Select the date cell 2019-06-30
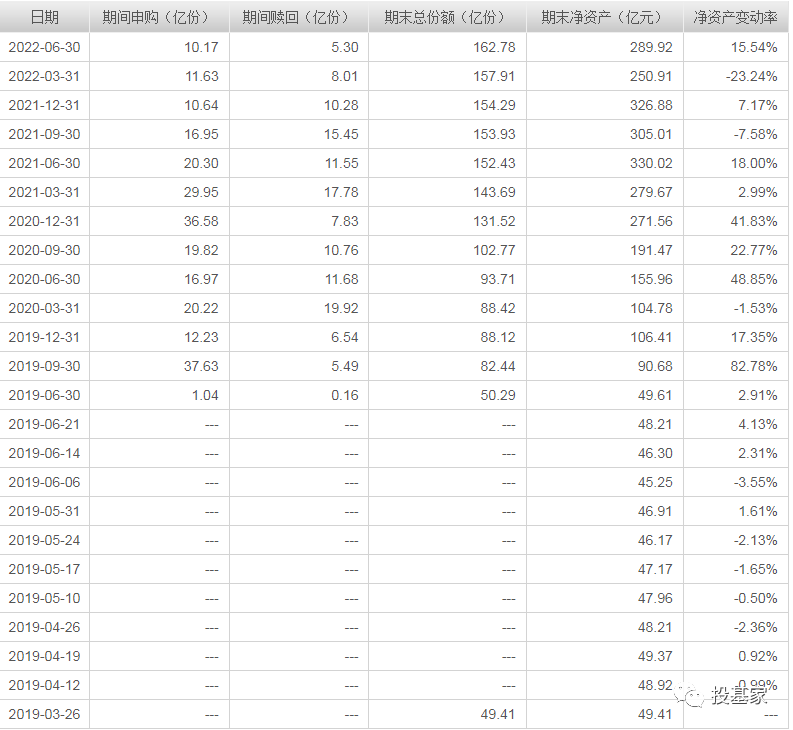Viewport: 793px width, 730px height. pyautogui.click(x=45, y=396)
